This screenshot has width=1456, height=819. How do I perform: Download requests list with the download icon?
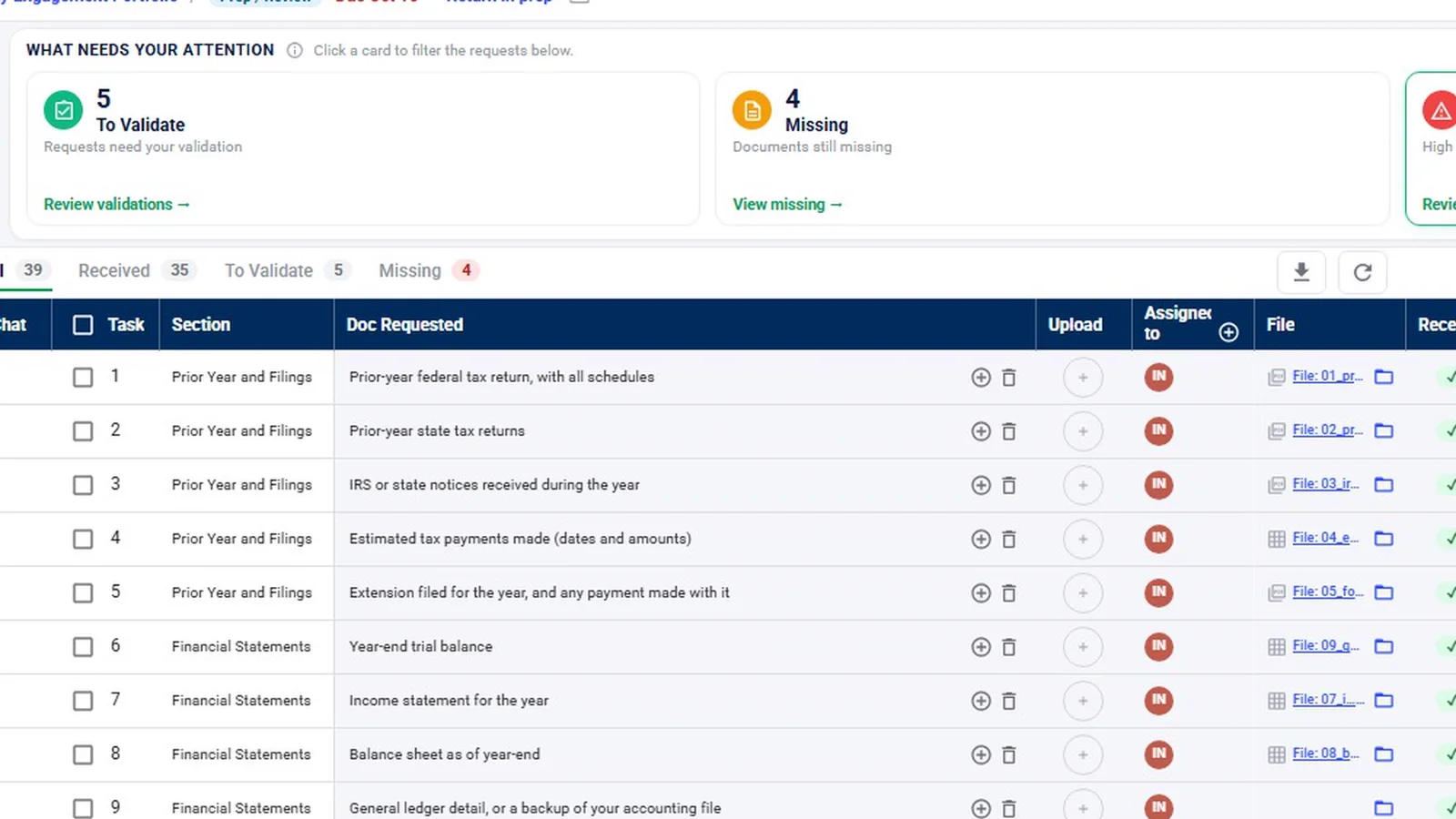click(1301, 272)
